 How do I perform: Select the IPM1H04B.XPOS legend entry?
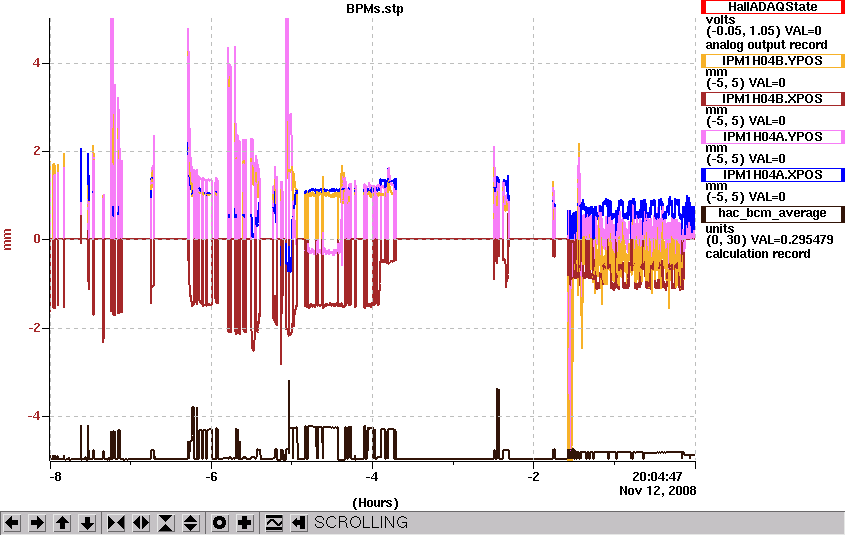[772, 99]
